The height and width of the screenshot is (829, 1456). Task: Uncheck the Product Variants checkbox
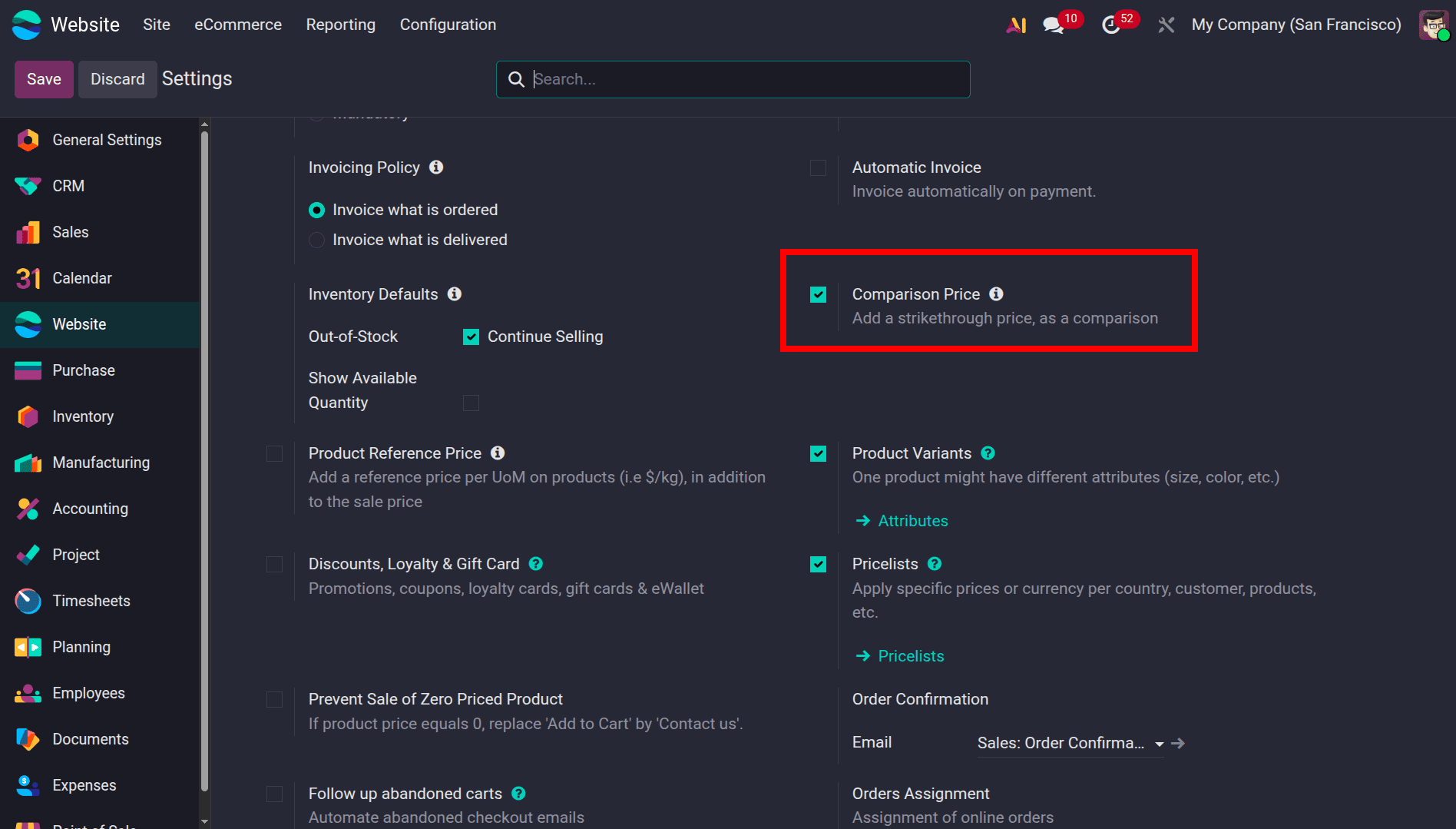(819, 454)
